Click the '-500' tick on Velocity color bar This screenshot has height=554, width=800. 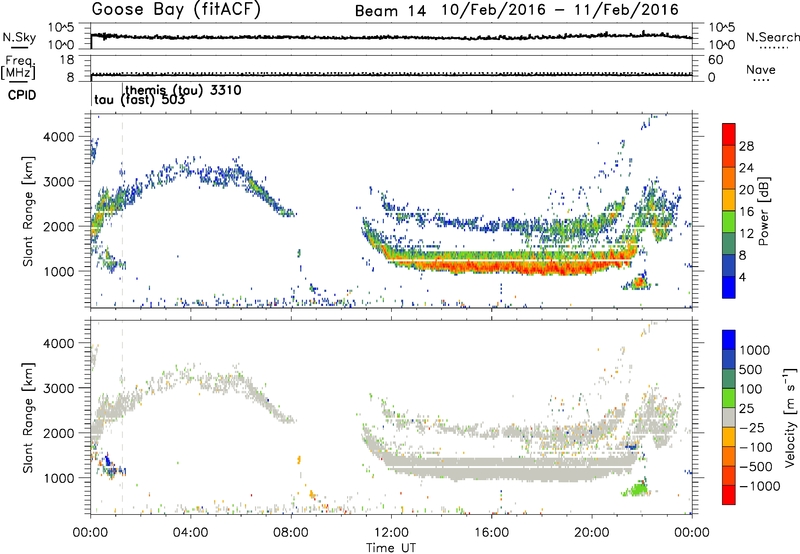coord(756,466)
